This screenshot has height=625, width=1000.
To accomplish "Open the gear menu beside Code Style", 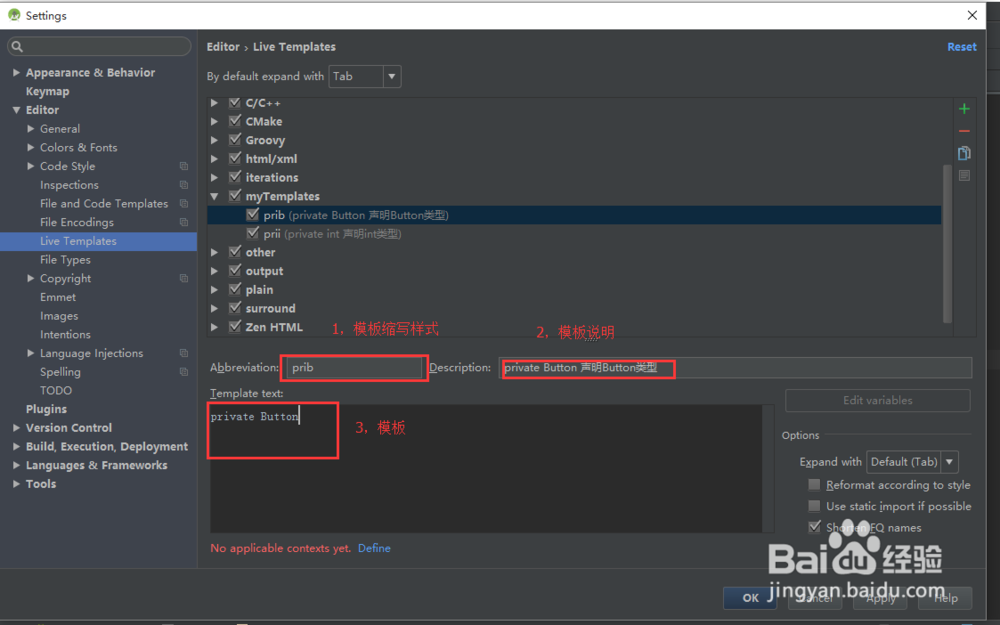I will click(x=183, y=166).
